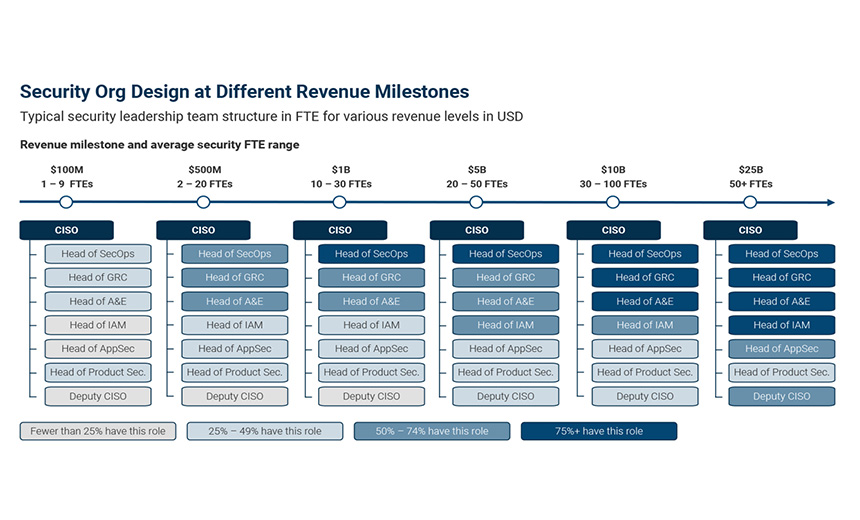The width and height of the screenshot is (860, 520).
Task: Click the $10B timeline milestone circle
Action: click(613, 202)
